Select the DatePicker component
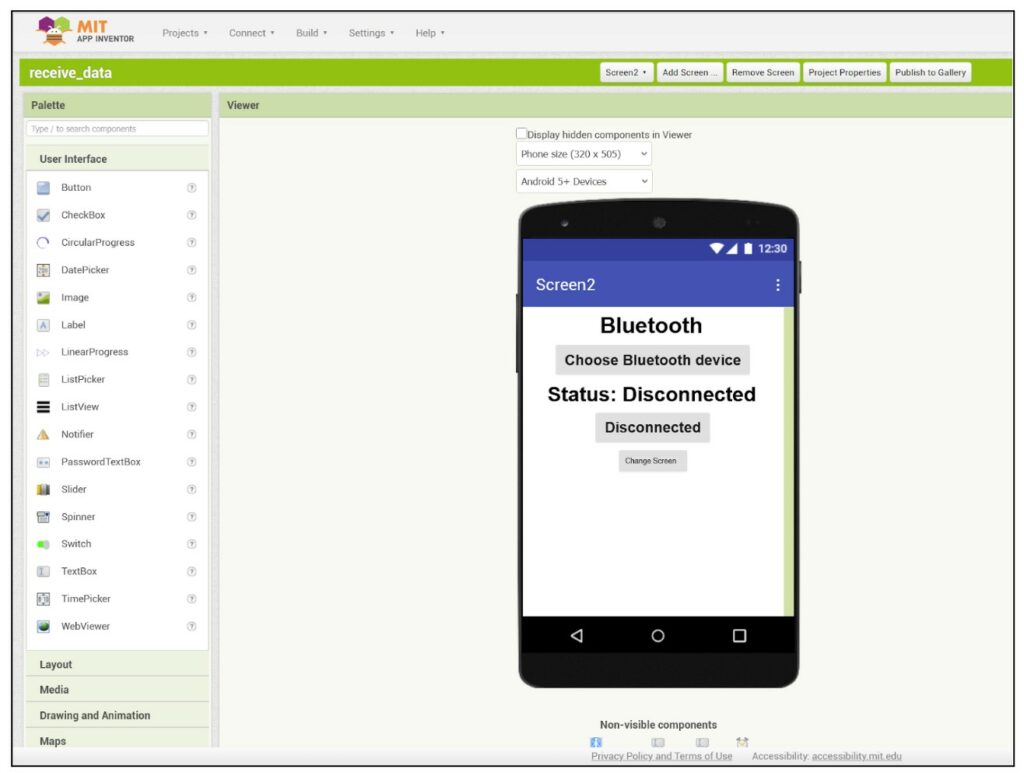 tap(85, 270)
